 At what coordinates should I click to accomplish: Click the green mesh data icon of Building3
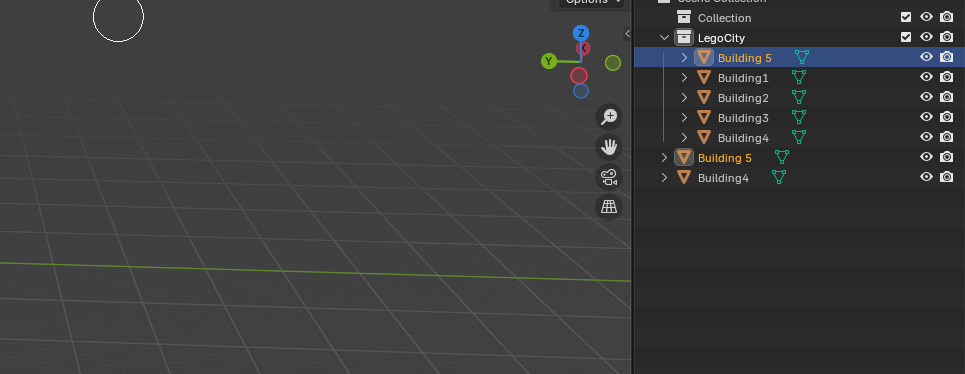pos(799,117)
